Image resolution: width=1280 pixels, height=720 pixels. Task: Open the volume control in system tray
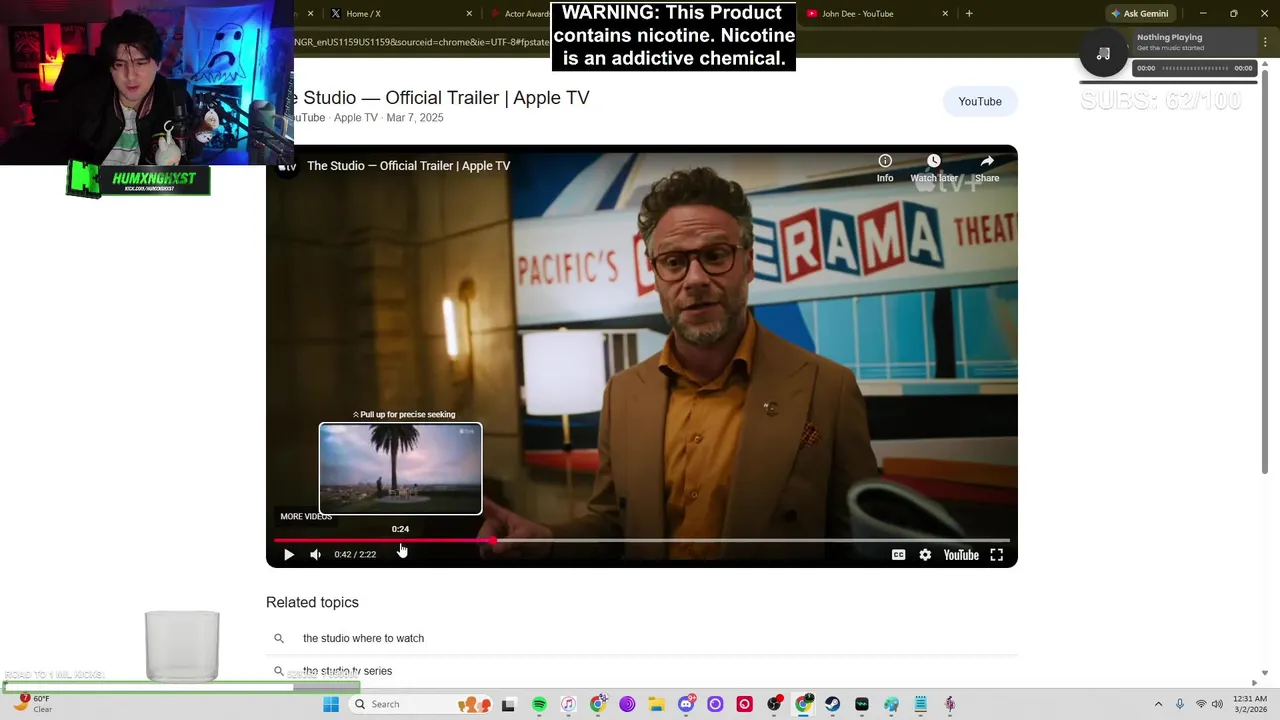(x=1217, y=704)
